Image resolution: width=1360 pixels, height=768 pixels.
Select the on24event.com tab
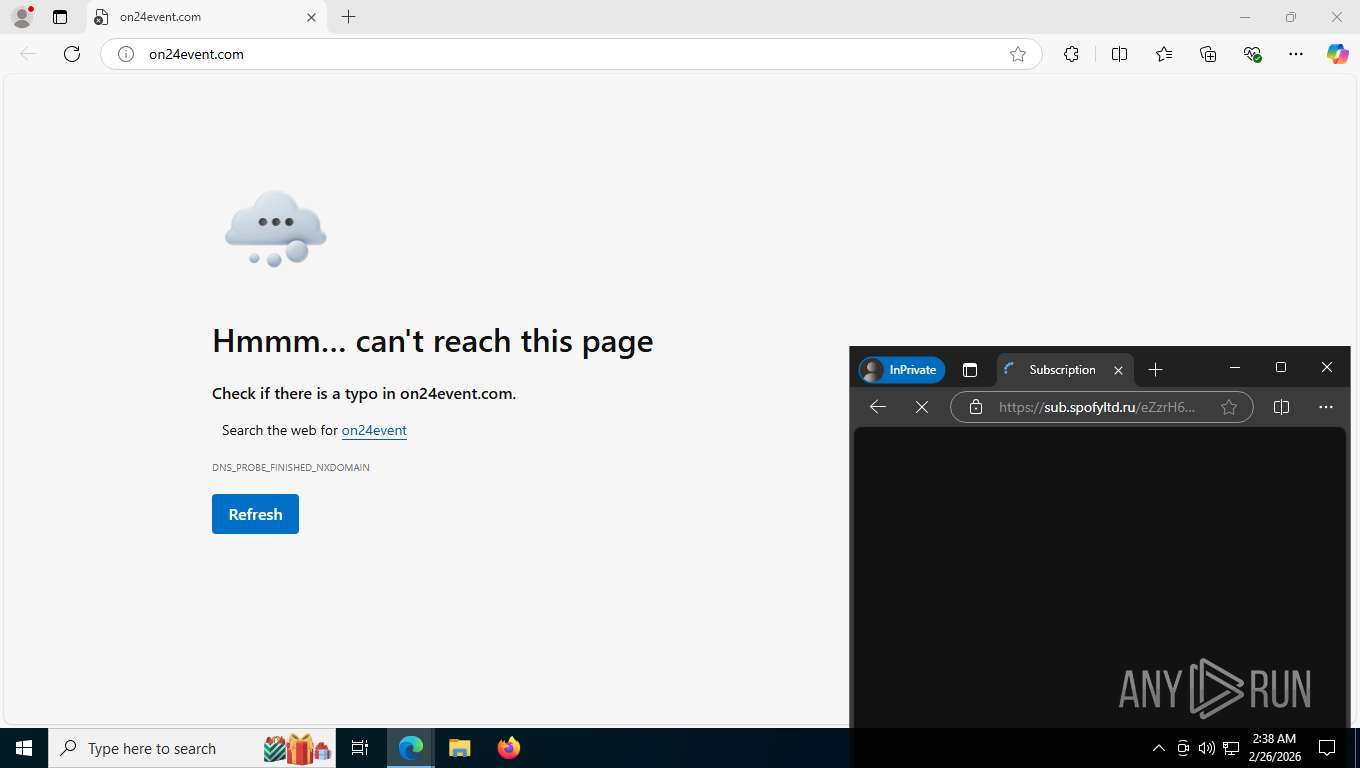click(x=205, y=17)
